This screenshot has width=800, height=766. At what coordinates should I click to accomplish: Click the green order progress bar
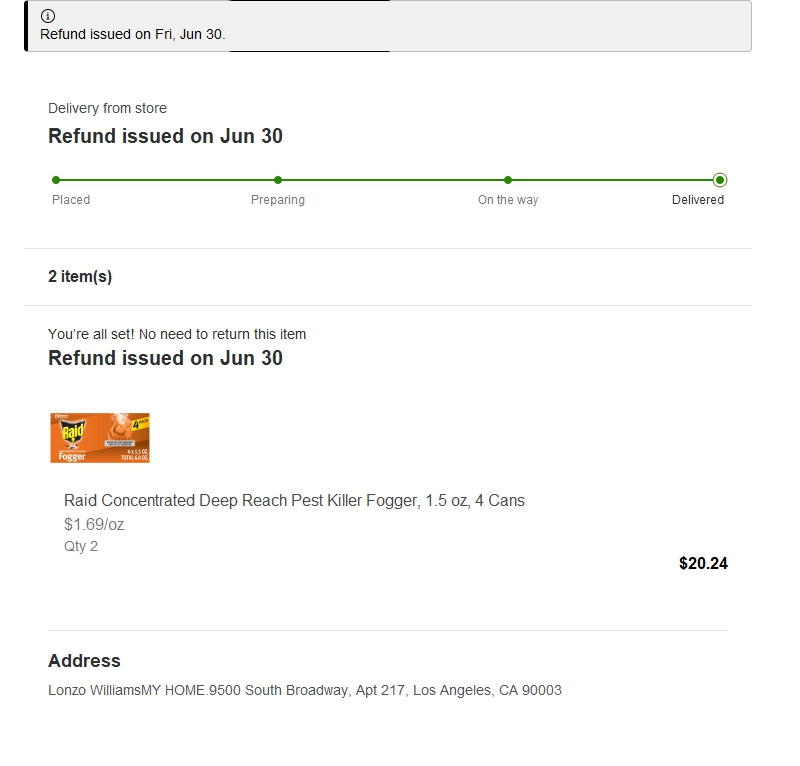point(388,180)
